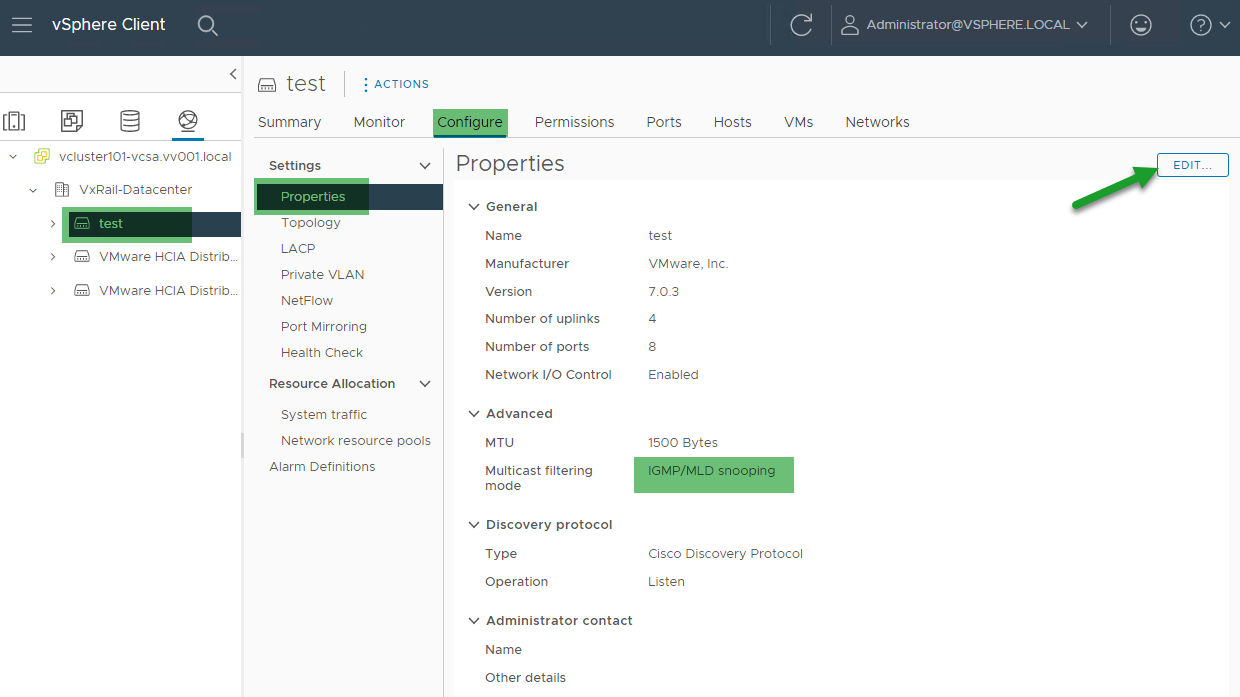This screenshot has height=697, width=1240.
Task: Open the Hosts tab
Action: click(x=732, y=122)
